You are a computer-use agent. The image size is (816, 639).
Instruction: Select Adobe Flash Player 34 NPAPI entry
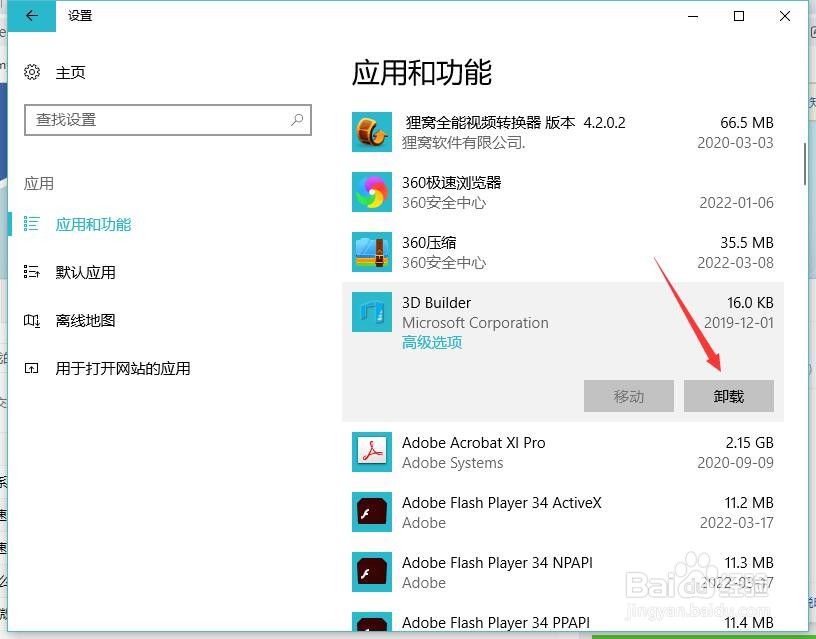(x=563, y=572)
